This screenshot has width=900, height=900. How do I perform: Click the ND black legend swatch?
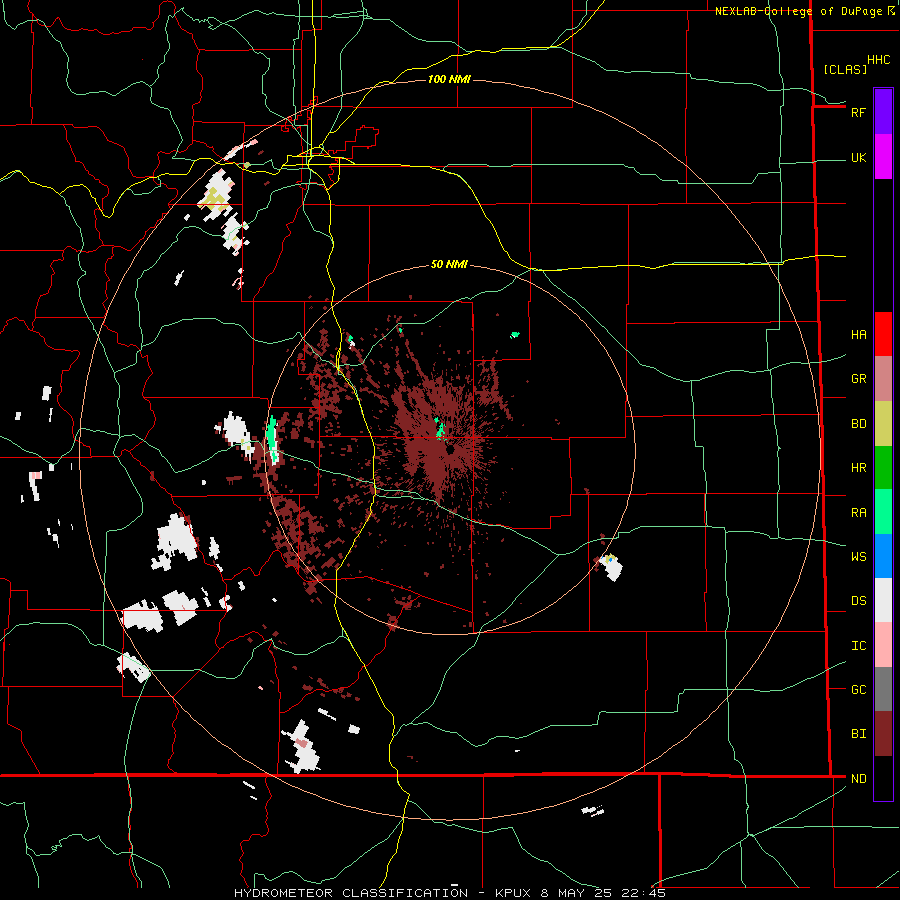pos(883,778)
